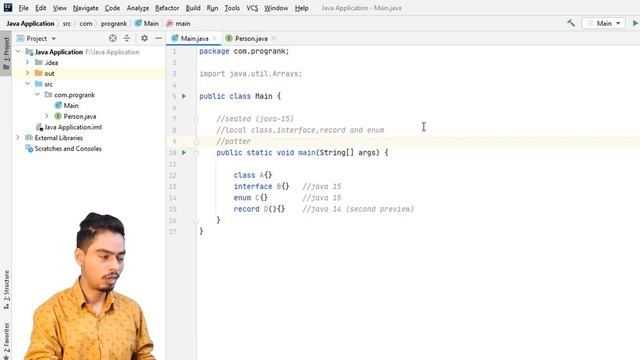This screenshot has width=640, height=360.
Task: Close the Main.java tab
Action: tap(214, 38)
